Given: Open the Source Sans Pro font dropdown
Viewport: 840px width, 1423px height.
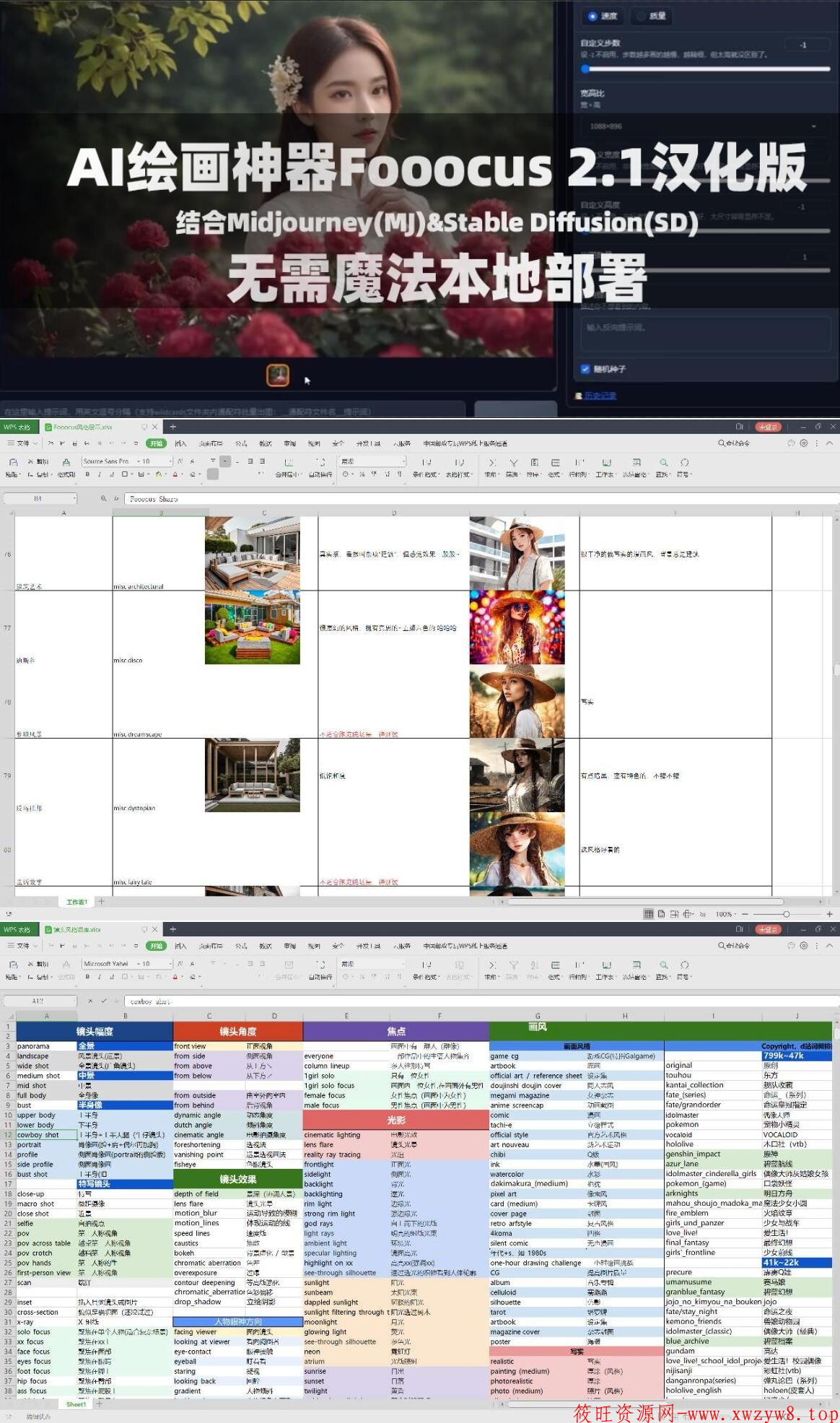Looking at the screenshot, I should pyautogui.click(x=128, y=461).
